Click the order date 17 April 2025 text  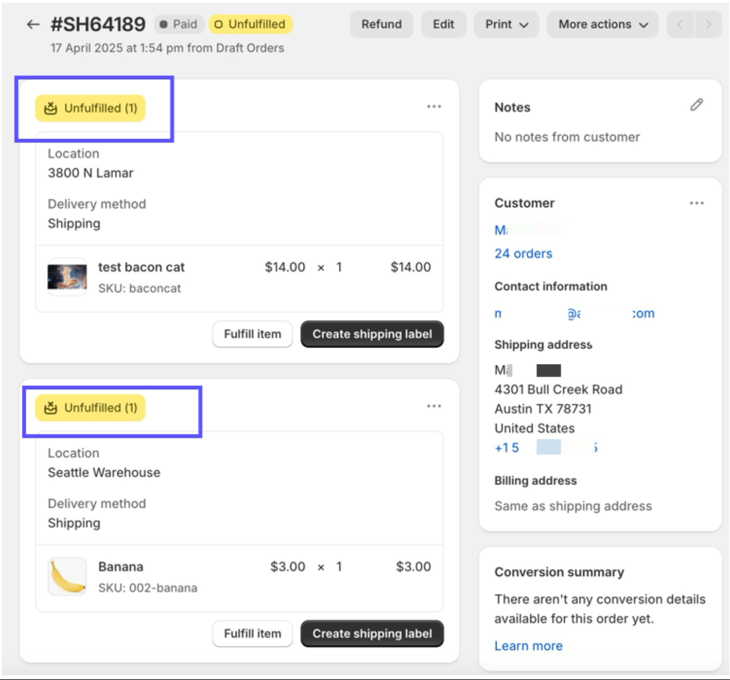tap(167, 48)
